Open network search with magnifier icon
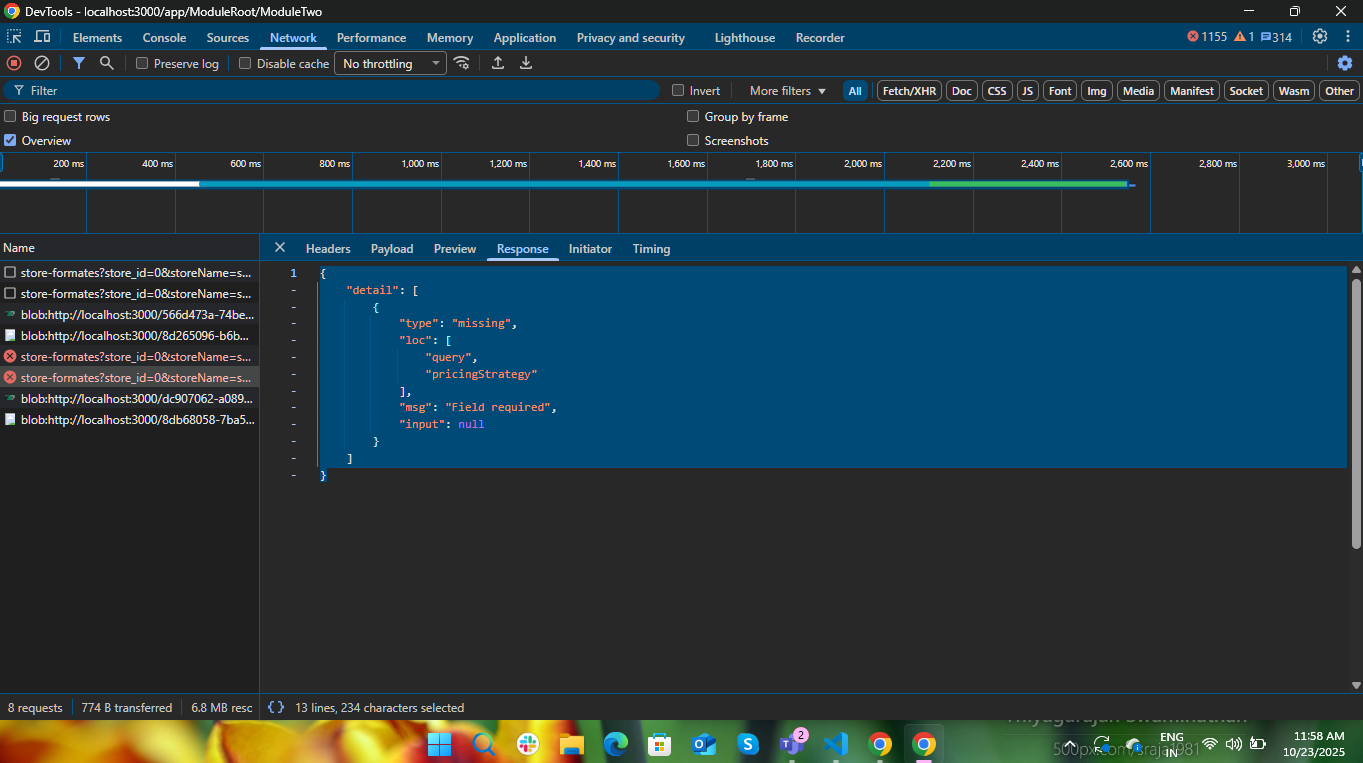 click(107, 63)
